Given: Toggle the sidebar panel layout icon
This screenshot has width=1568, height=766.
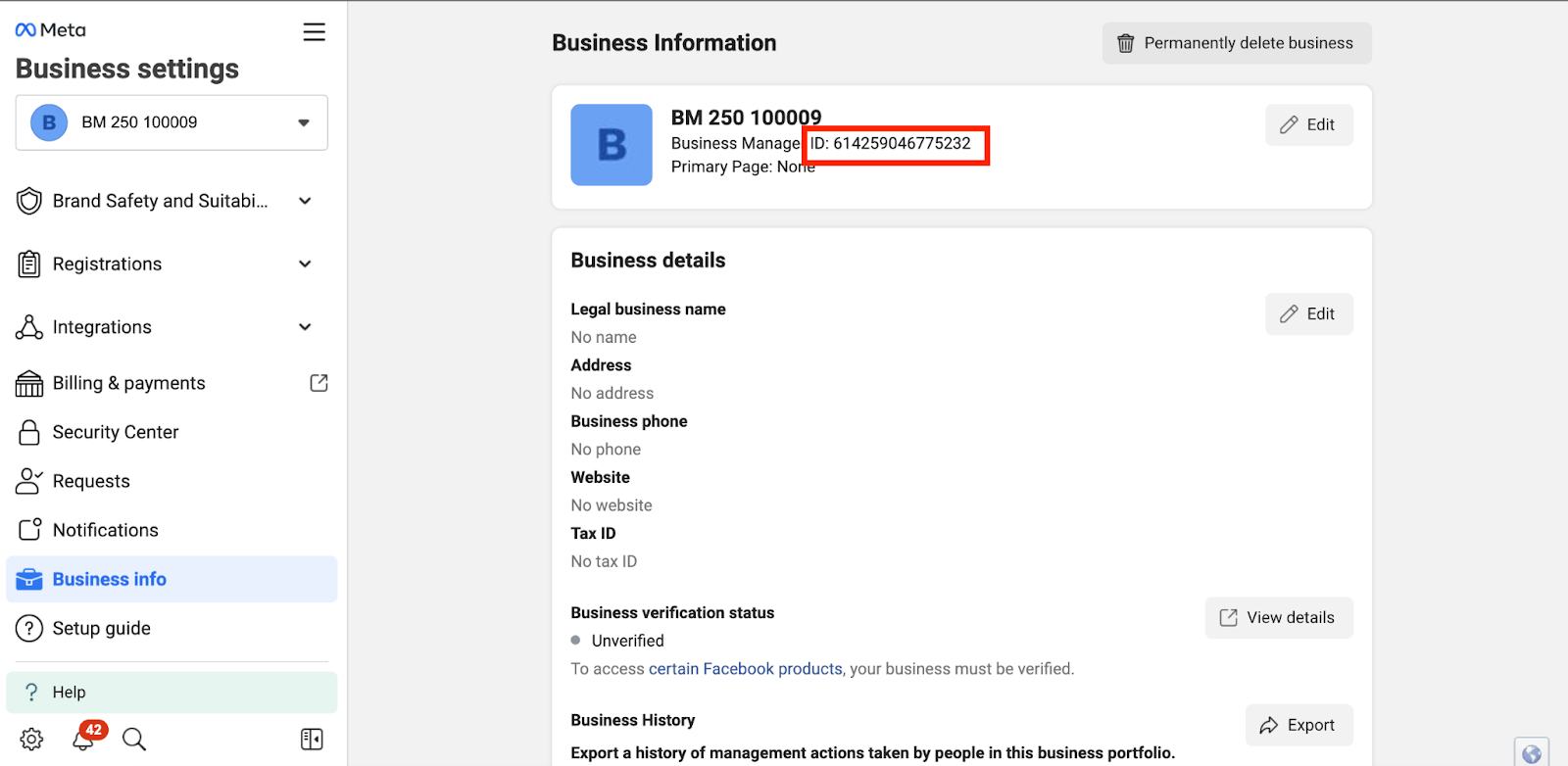Looking at the screenshot, I should [312, 739].
